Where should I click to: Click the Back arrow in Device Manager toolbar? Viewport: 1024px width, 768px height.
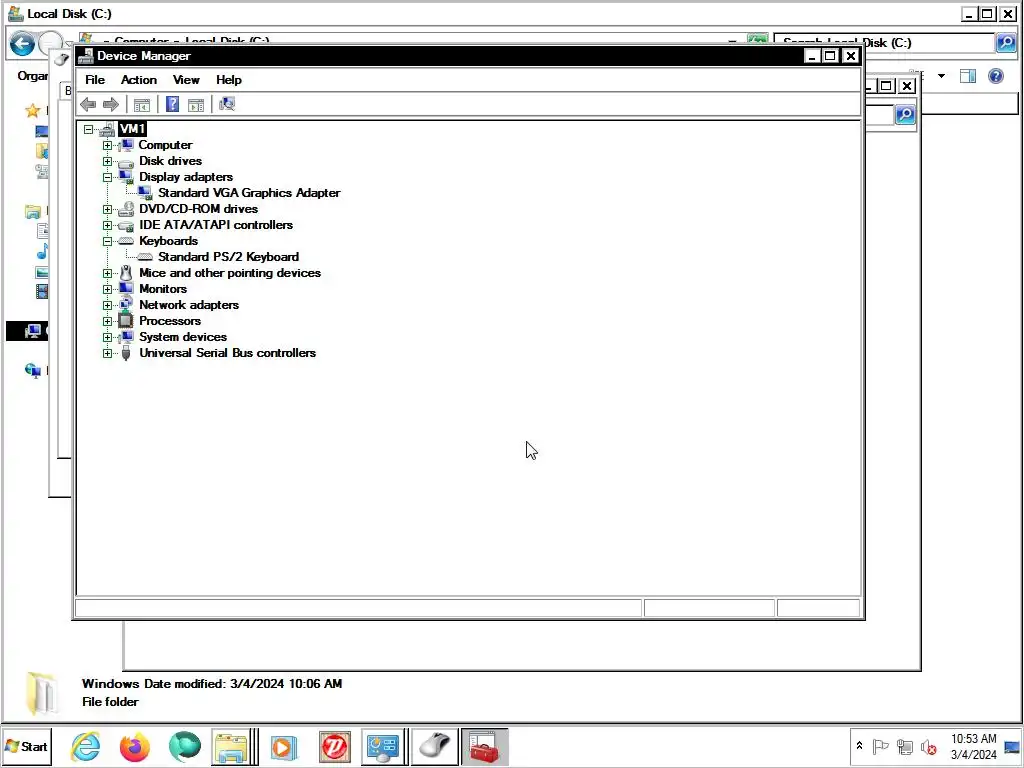pyautogui.click(x=88, y=104)
